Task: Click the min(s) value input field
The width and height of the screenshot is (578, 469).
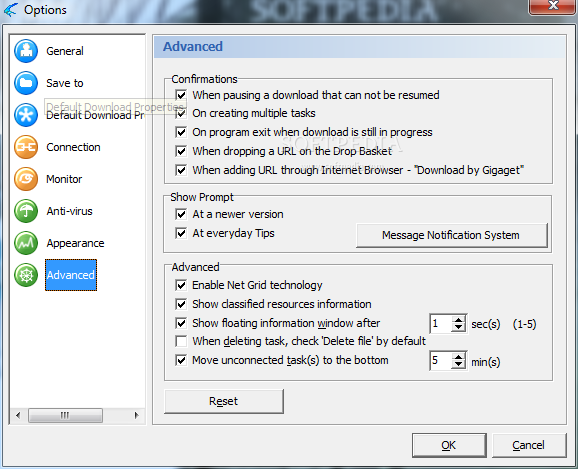Action: (x=441, y=361)
